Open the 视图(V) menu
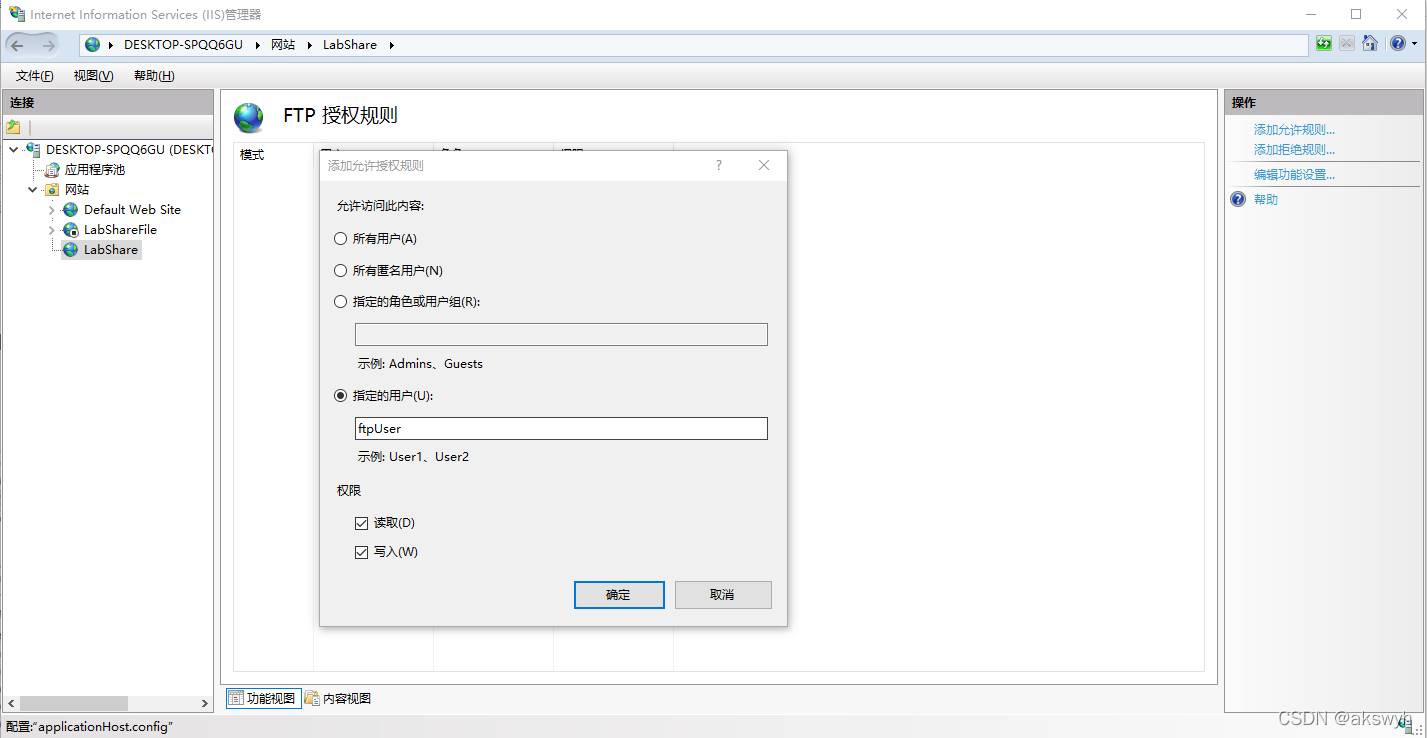Viewport: 1427px width, 738px height. tap(93, 76)
